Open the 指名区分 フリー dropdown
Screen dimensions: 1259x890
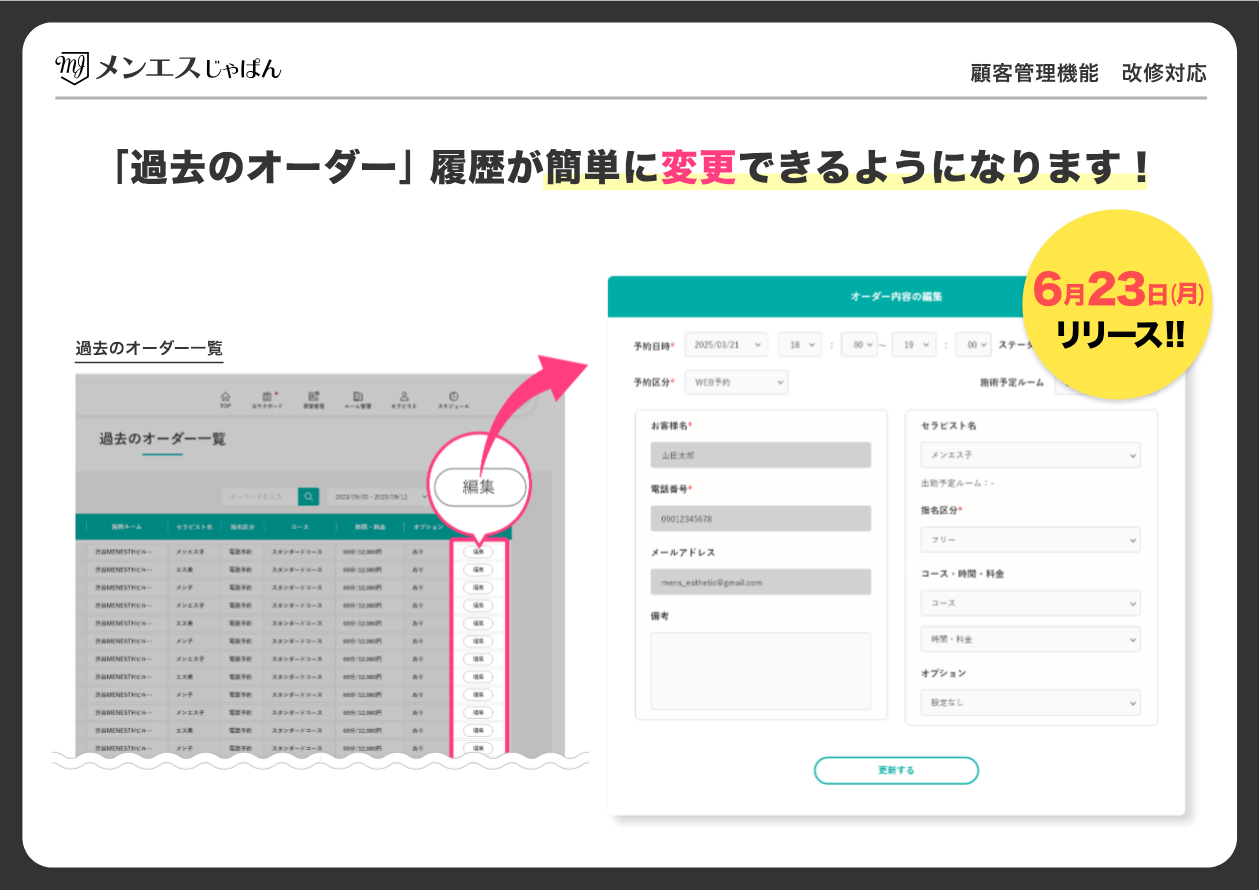[1030, 540]
